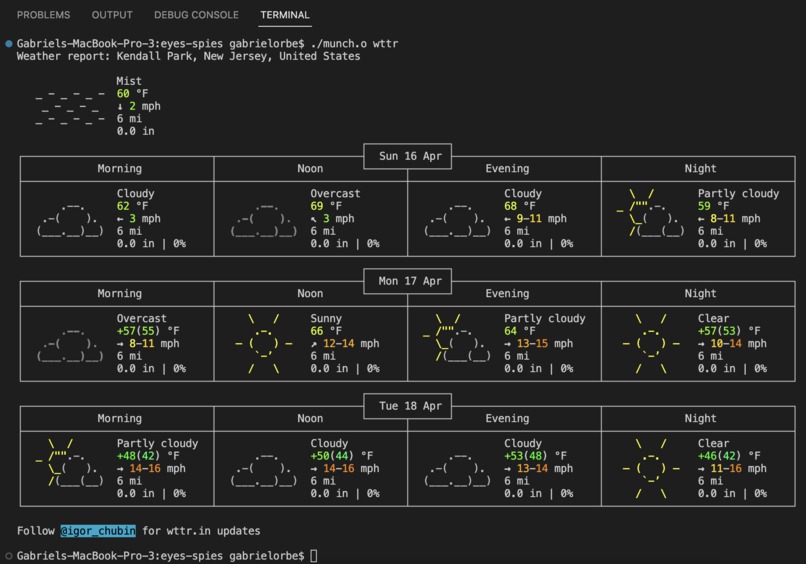Click the Sunday evening cloud icon
This screenshot has width=806, height=564.
point(457,219)
